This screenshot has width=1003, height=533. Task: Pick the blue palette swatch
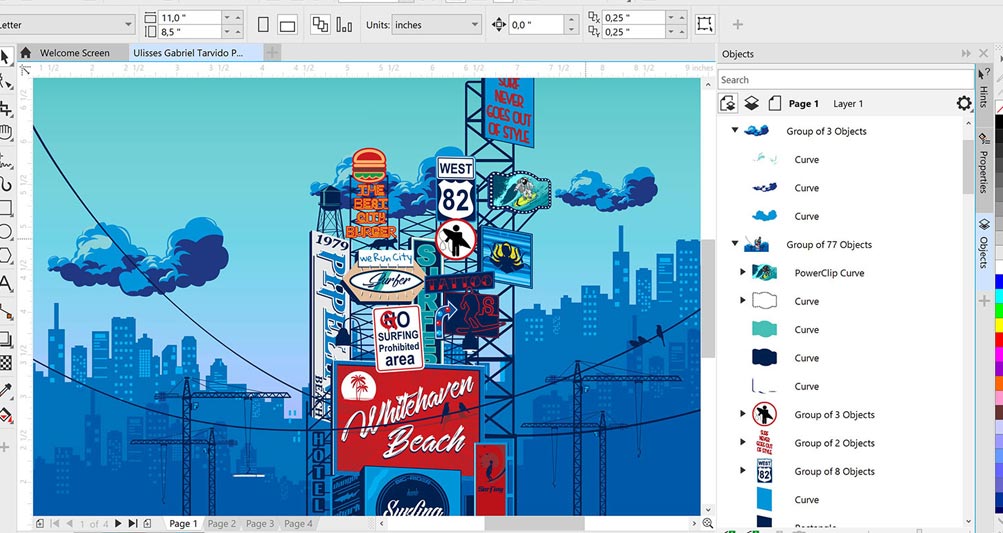click(999, 281)
